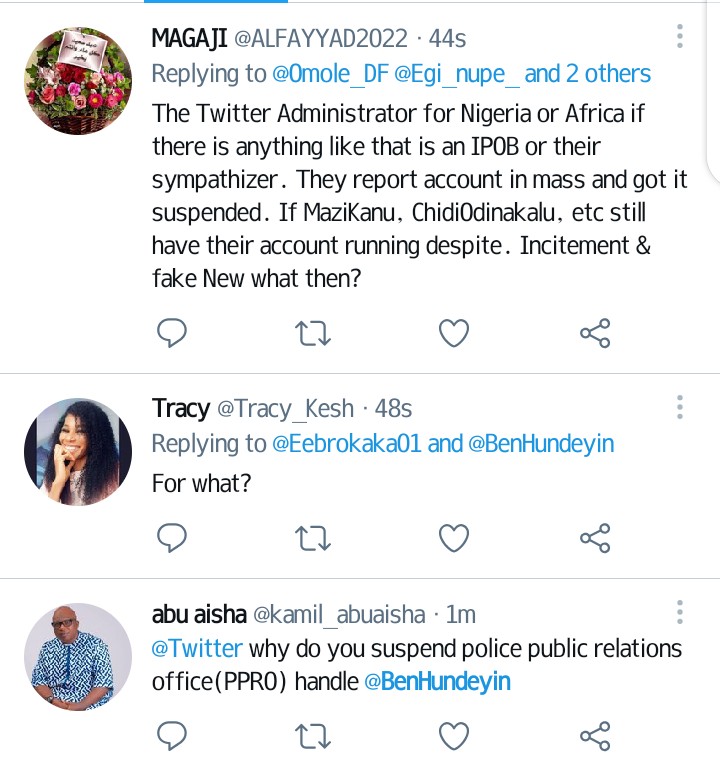This screenshot has width=720, height=771.
Task: Open the @Twitter mention link
Action: coord(197,648)
